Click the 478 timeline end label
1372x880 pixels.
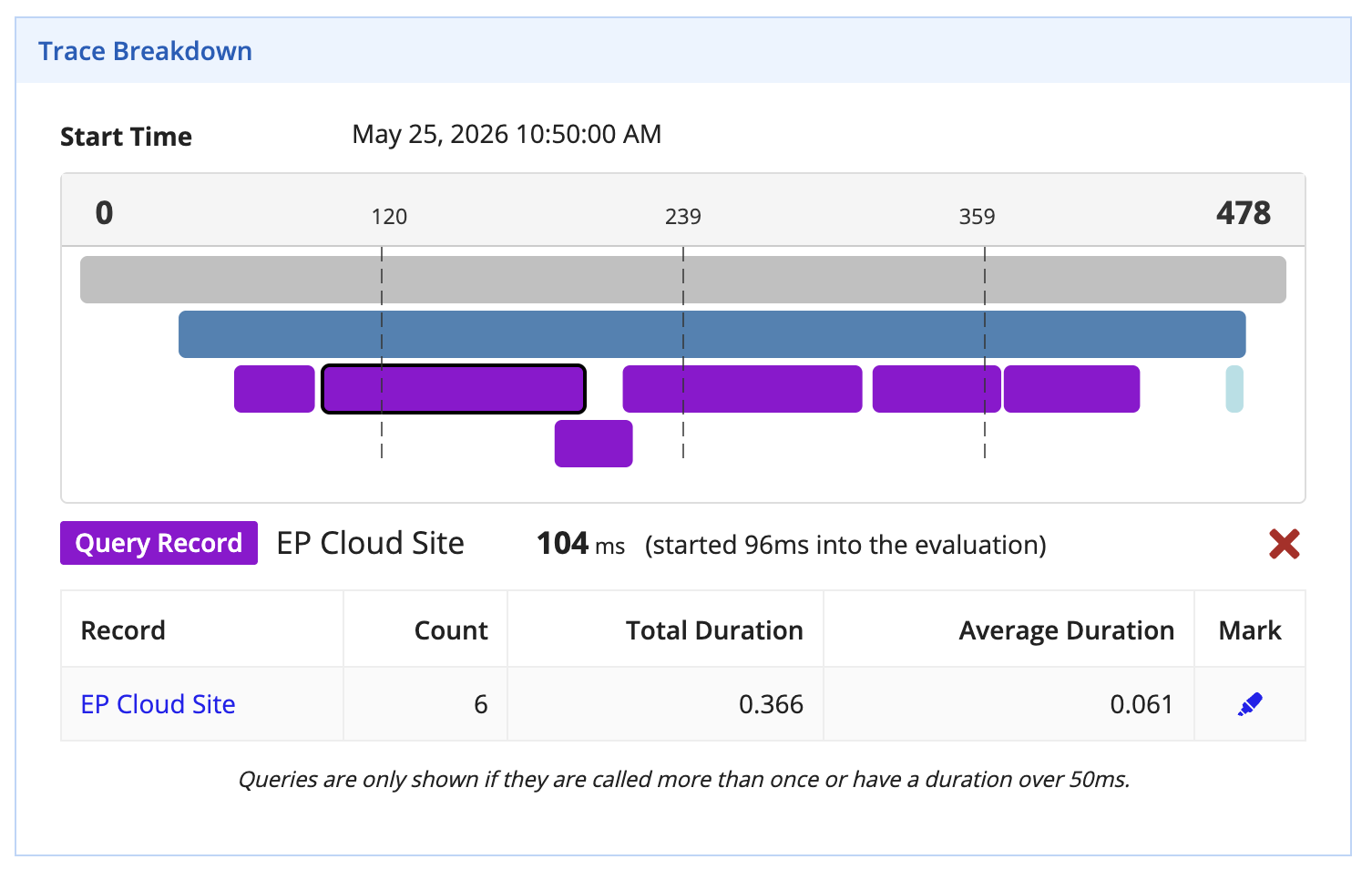pyautogui.click(x=1244, y=213)
